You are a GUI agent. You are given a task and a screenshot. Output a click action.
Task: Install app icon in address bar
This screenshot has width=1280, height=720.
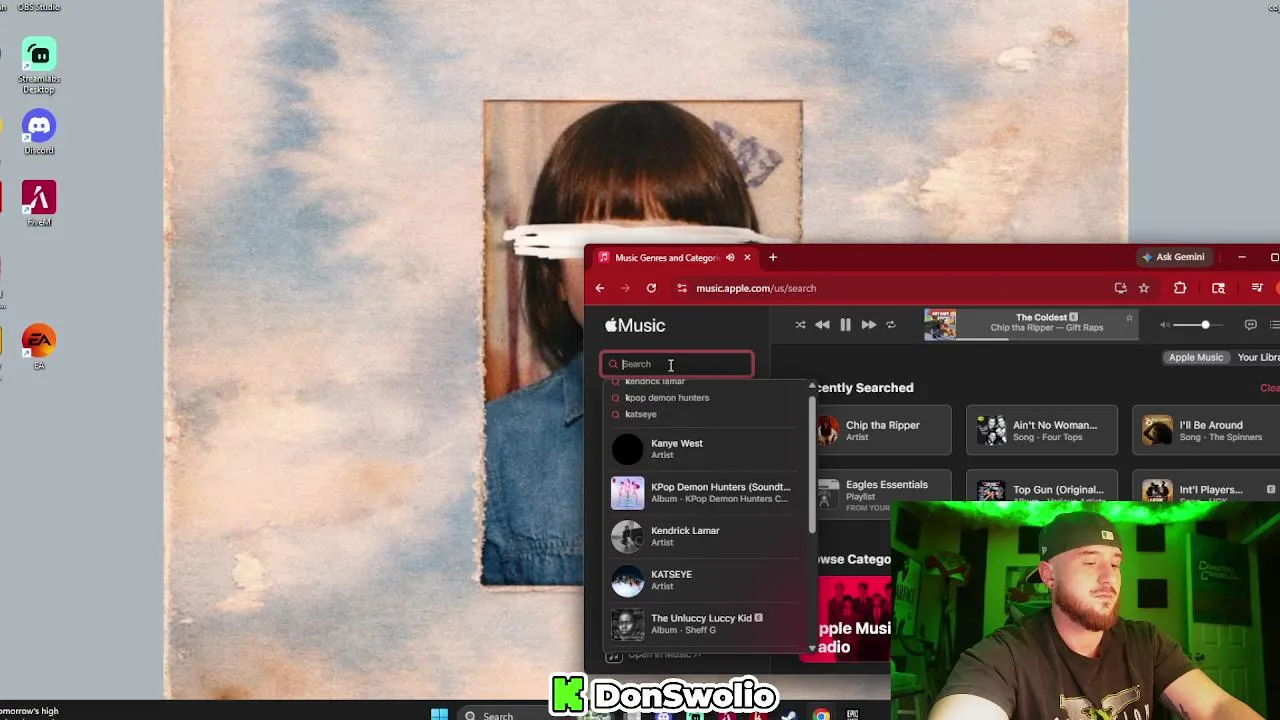[1120, 288]
